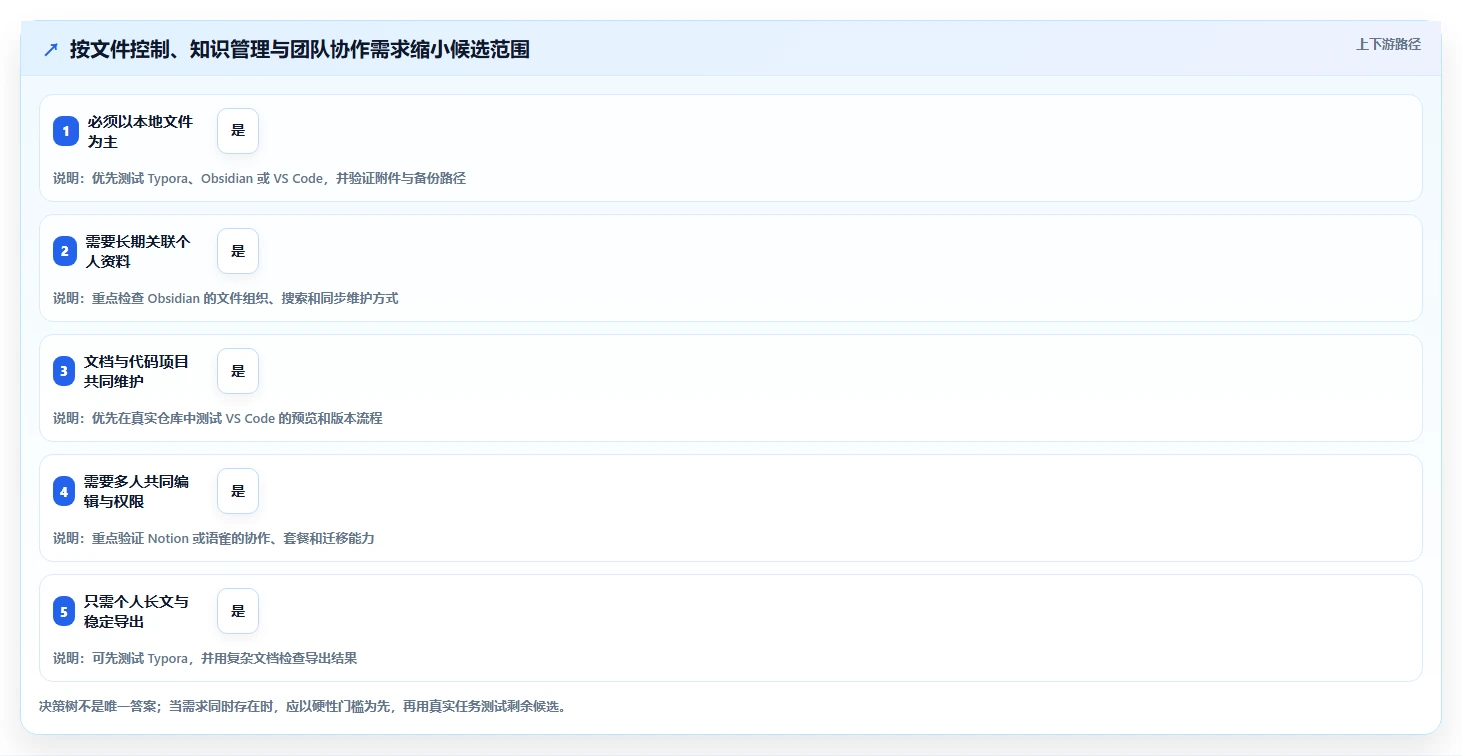Click the 是 button for 只需个人长文与稳定导出
The width and height of the screenshot is (1462, 756).
click(x=238, y=611)
